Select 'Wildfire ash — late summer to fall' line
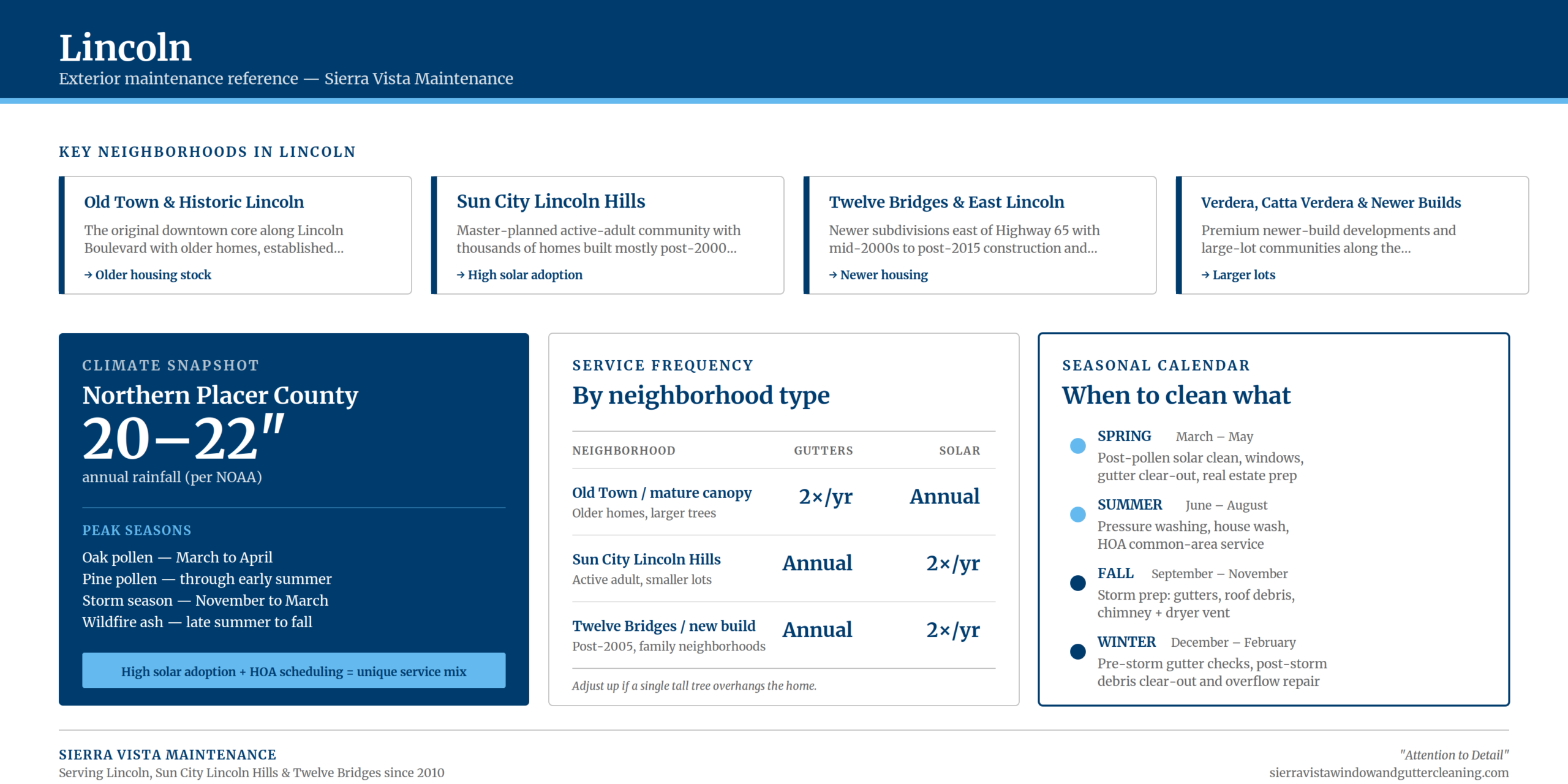Viewport: 1568px width, 784px height. click(x=197, y=622)
